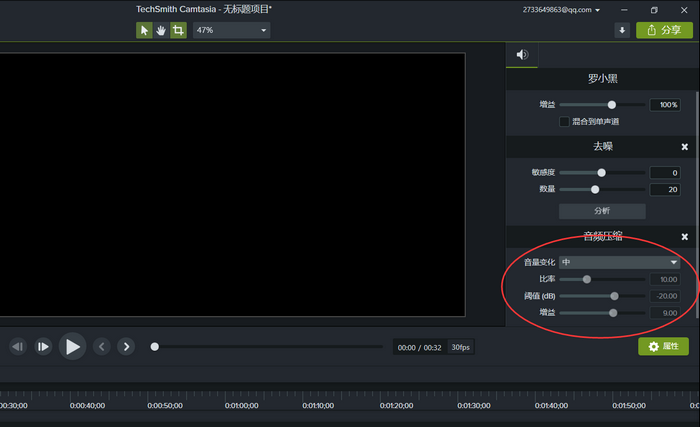Open the 音量变化 dropdown set to 中
The width and height of the screenshot is (700, 427).
pos(620,262)
